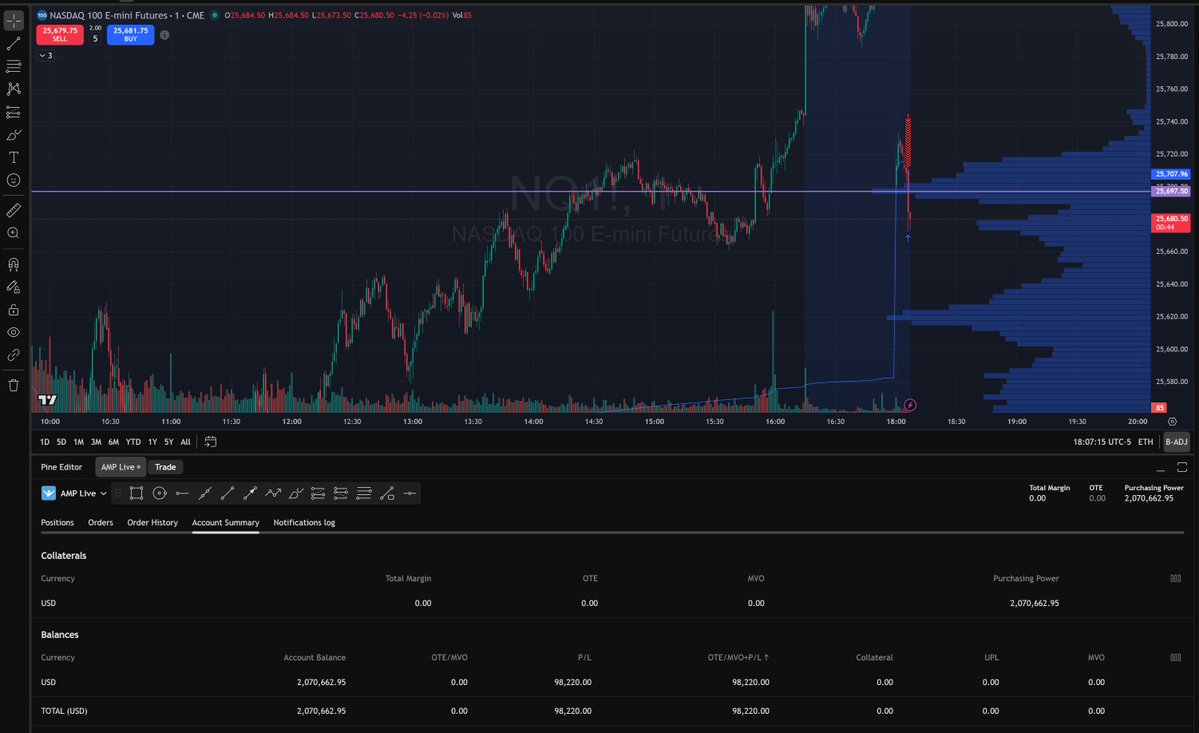Set the chart range to YTD
Image resolution: width=1199 pixels, height=733 pixels.
point(133,442)
